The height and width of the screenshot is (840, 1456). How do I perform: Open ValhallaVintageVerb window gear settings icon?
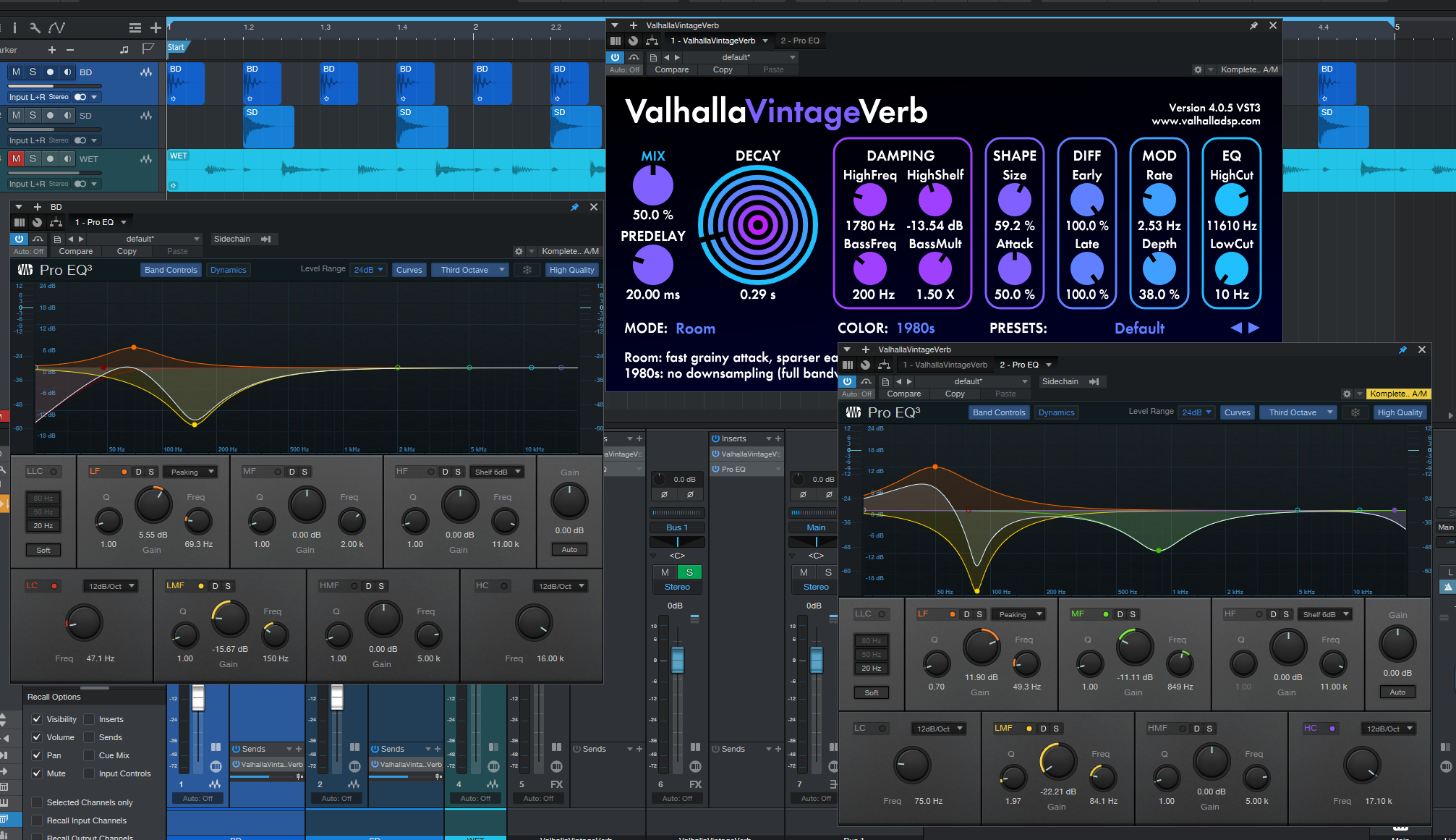(x=1198, y=69)
